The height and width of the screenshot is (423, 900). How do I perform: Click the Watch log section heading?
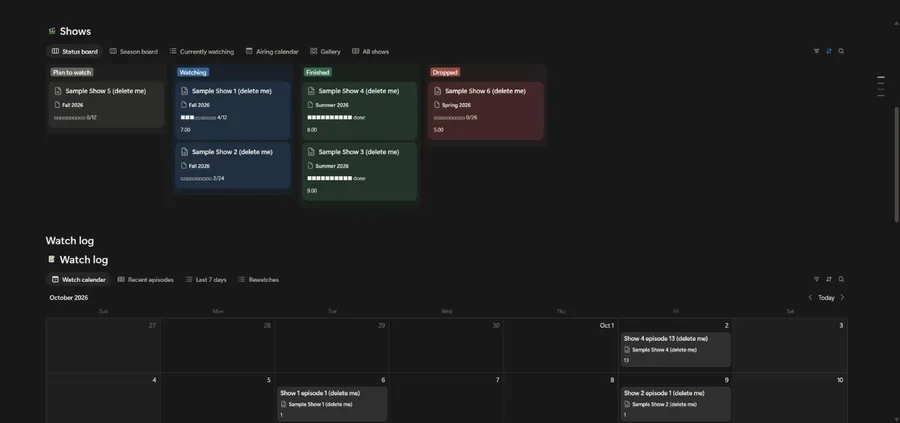tap(69, 240)
